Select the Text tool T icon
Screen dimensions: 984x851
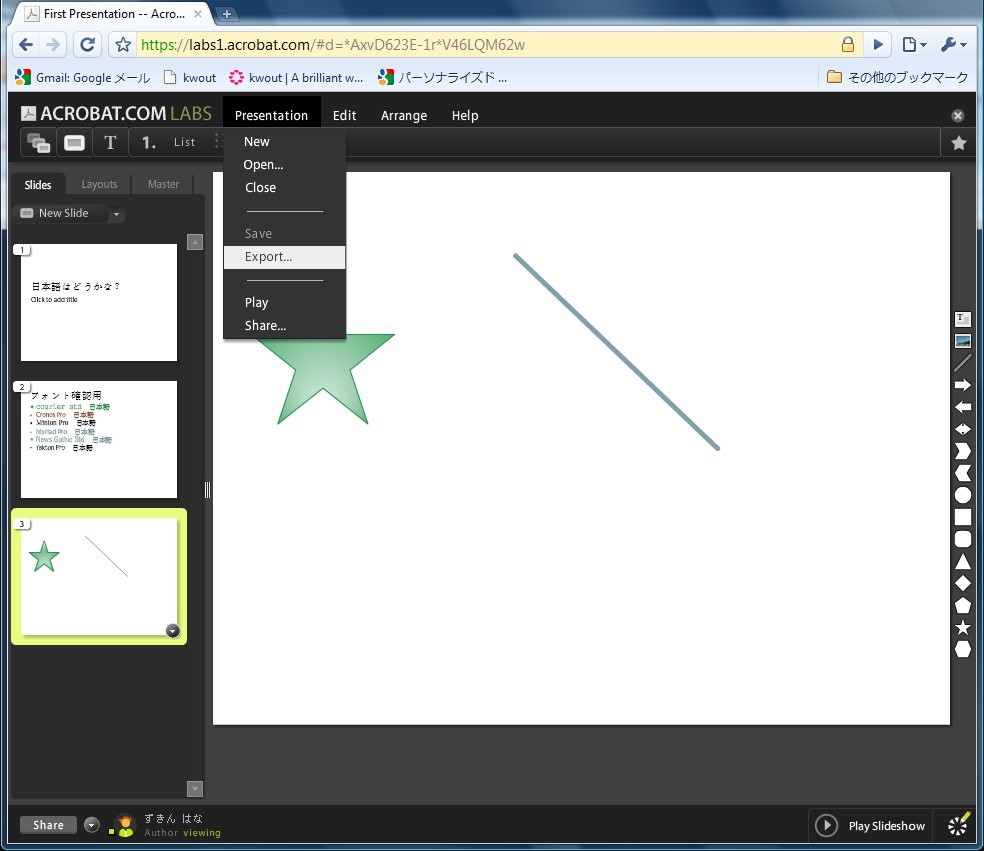pos(110,143)
